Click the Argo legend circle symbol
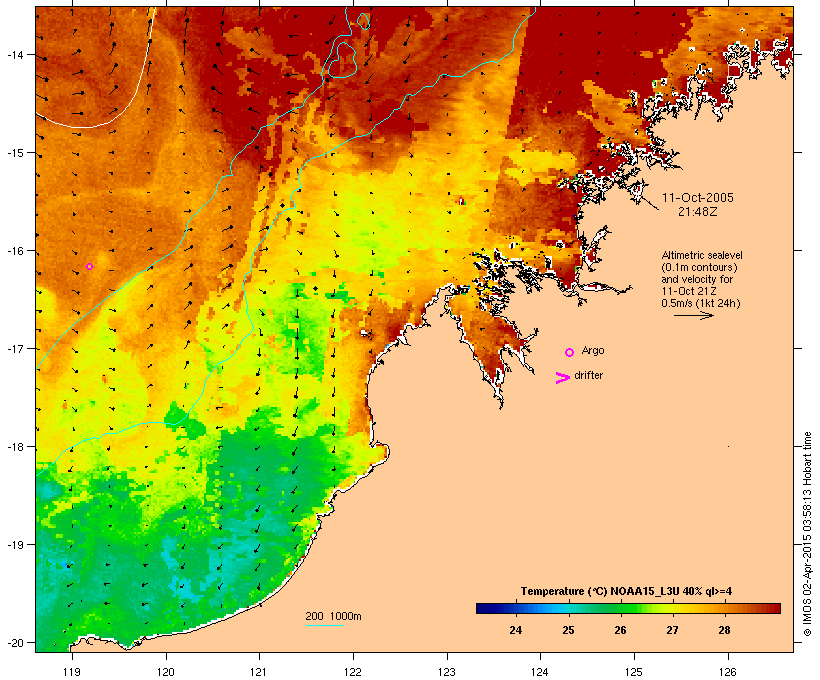Screen dimensions: 820x680 pos(570,353)
